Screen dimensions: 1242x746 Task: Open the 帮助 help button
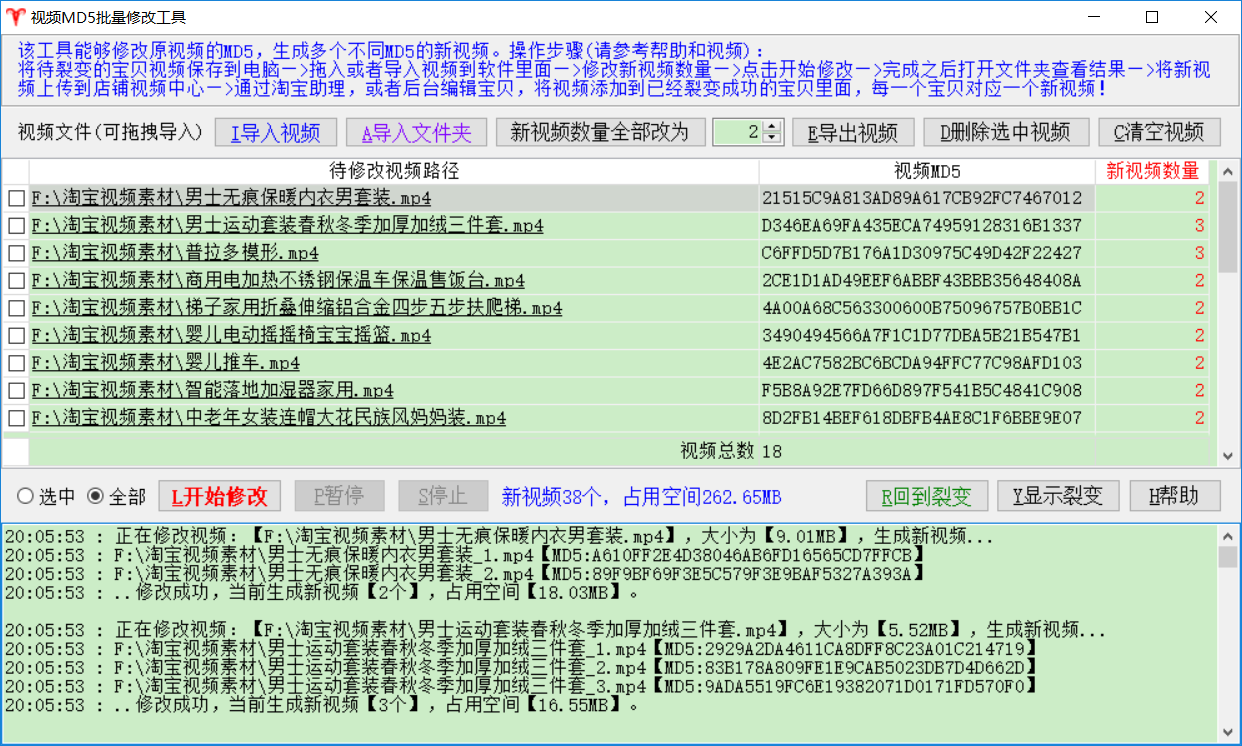(1175, 496)
